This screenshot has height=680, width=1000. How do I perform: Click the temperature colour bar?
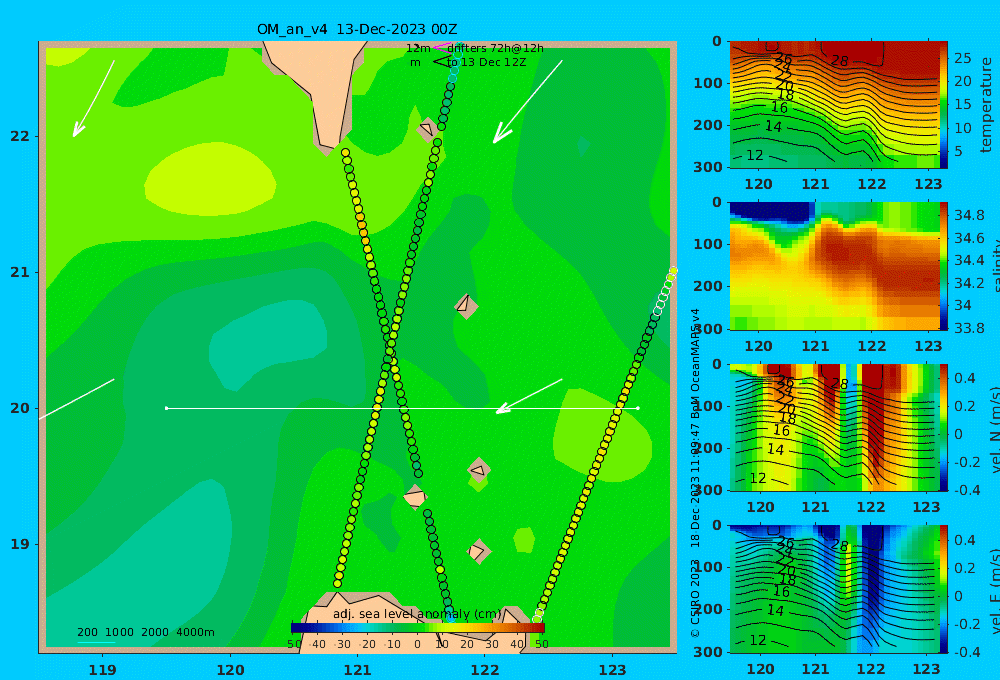(x=944, y=105)
